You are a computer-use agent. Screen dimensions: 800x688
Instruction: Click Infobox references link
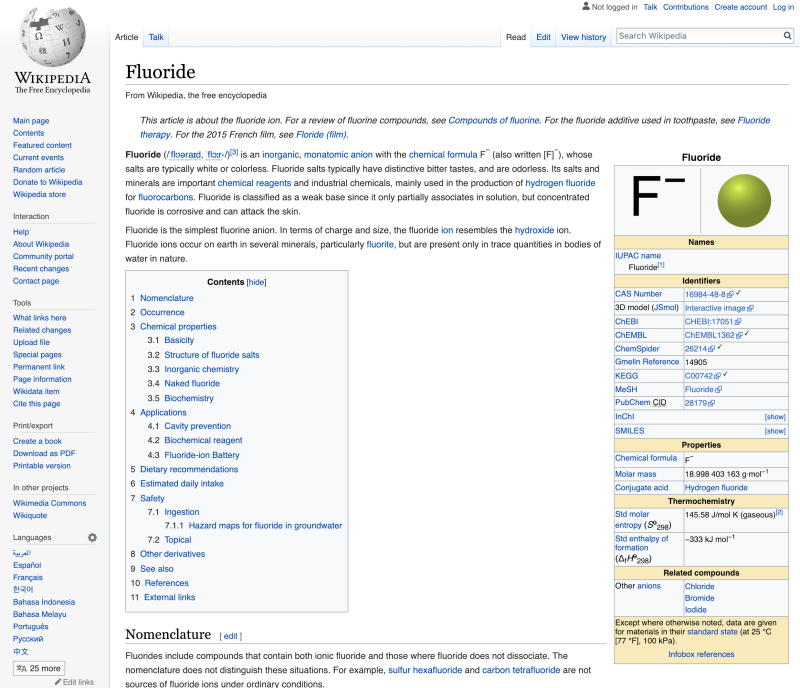click(x=701, y=655)
